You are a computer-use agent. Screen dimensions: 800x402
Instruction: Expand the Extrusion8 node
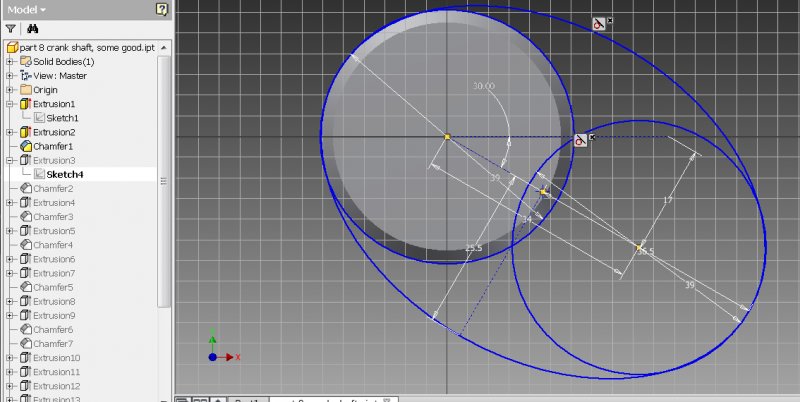coord(10,302)
